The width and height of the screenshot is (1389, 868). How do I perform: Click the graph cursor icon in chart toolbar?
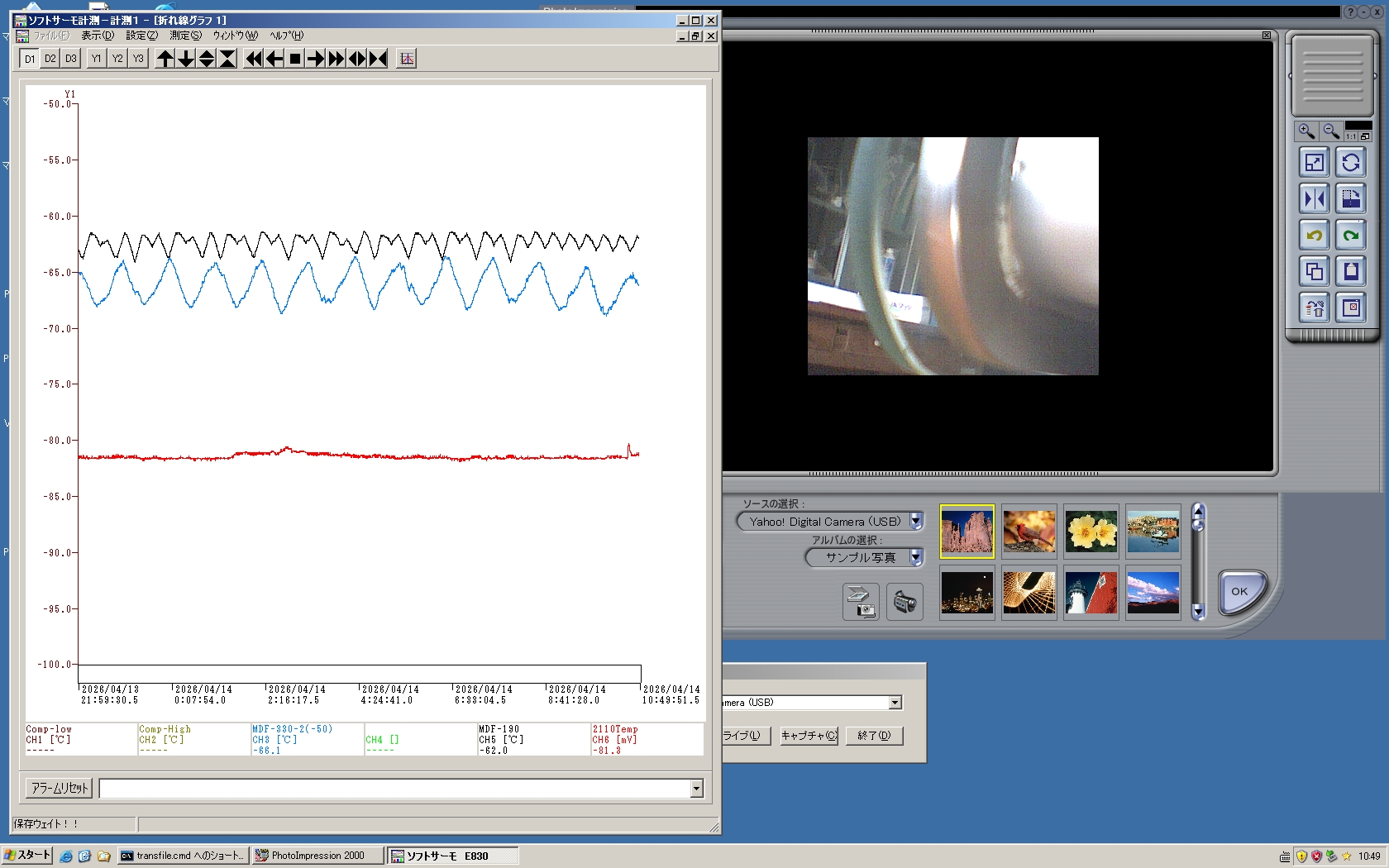pyautogui.click(x=406, y=59)
